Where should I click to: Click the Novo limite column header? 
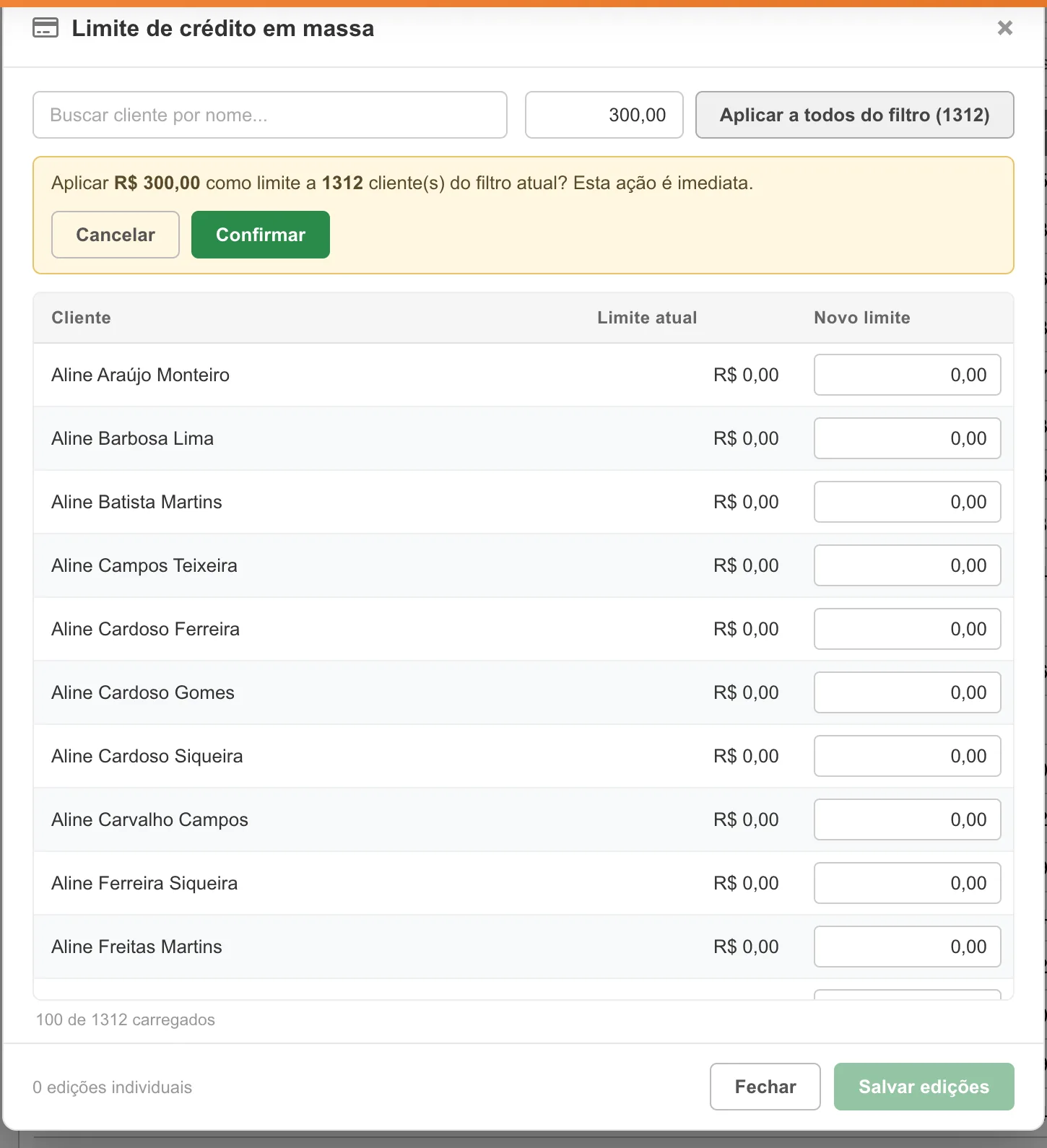coord(862,318)
